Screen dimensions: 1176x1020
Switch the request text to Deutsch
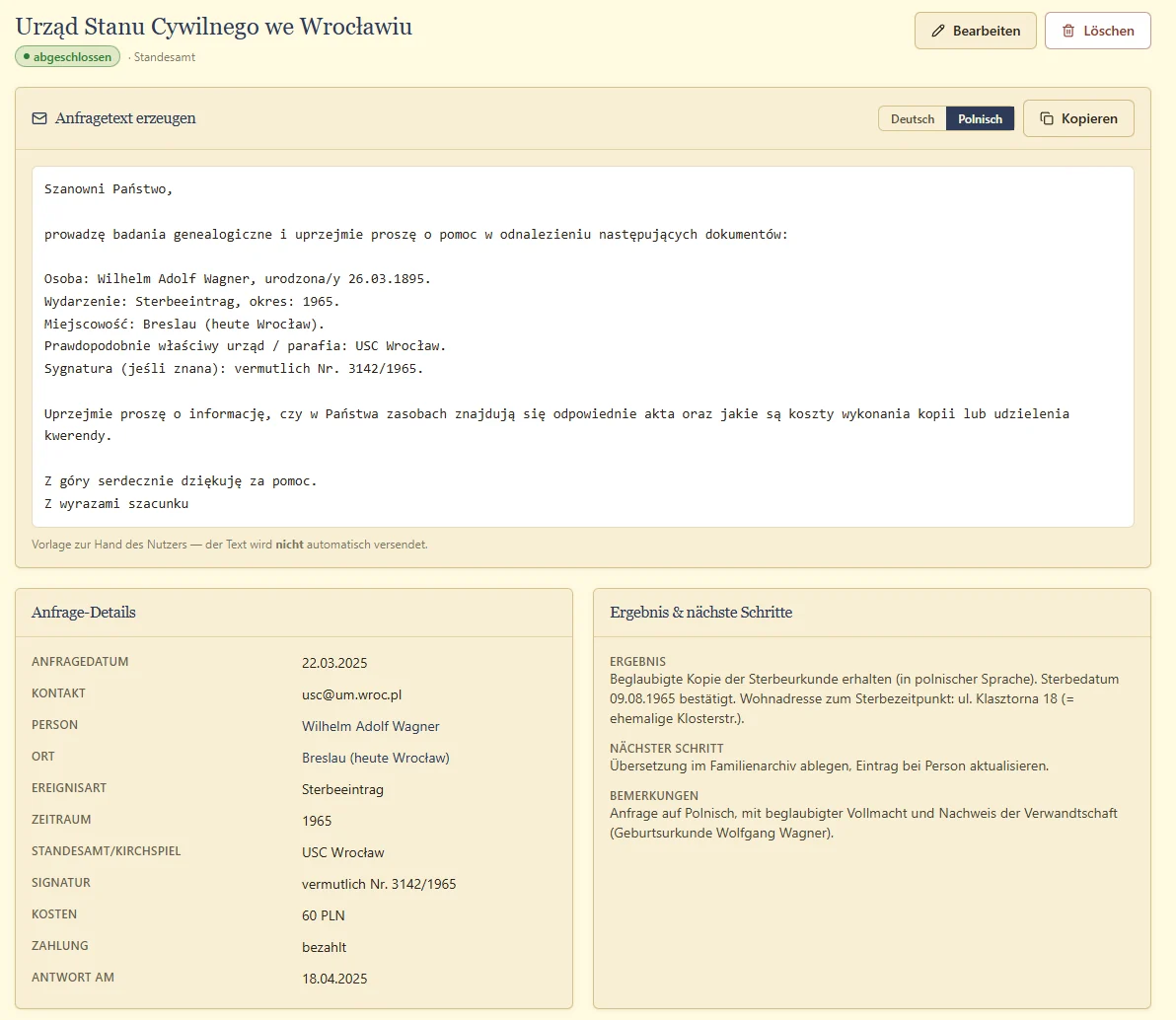coord(912,118)
